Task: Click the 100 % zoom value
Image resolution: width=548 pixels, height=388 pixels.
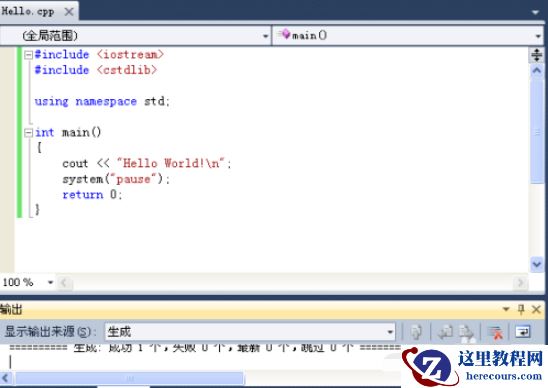Action: tap(18, 282)
